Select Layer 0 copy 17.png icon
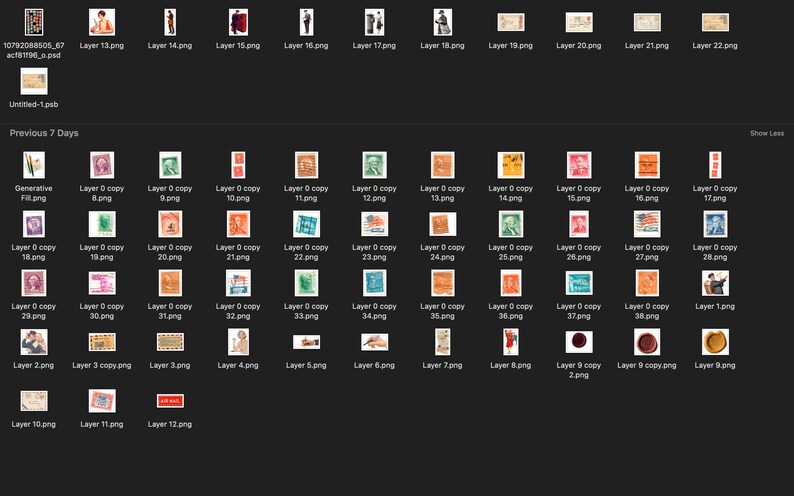This screenshot has height=496, width=794. click(715, 165)
